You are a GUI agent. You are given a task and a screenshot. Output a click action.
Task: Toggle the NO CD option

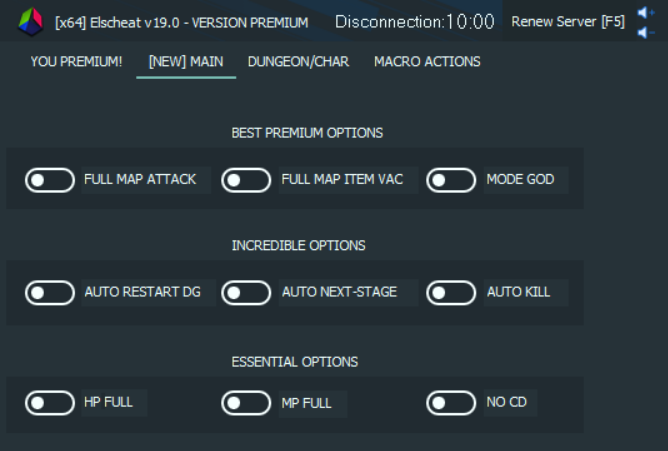(x=451, y=402)
